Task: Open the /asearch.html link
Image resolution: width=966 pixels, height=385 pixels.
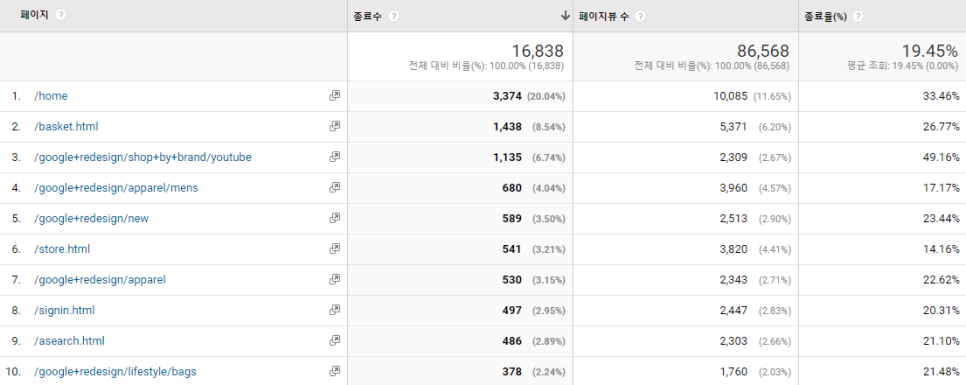Action: pos(69,341)
